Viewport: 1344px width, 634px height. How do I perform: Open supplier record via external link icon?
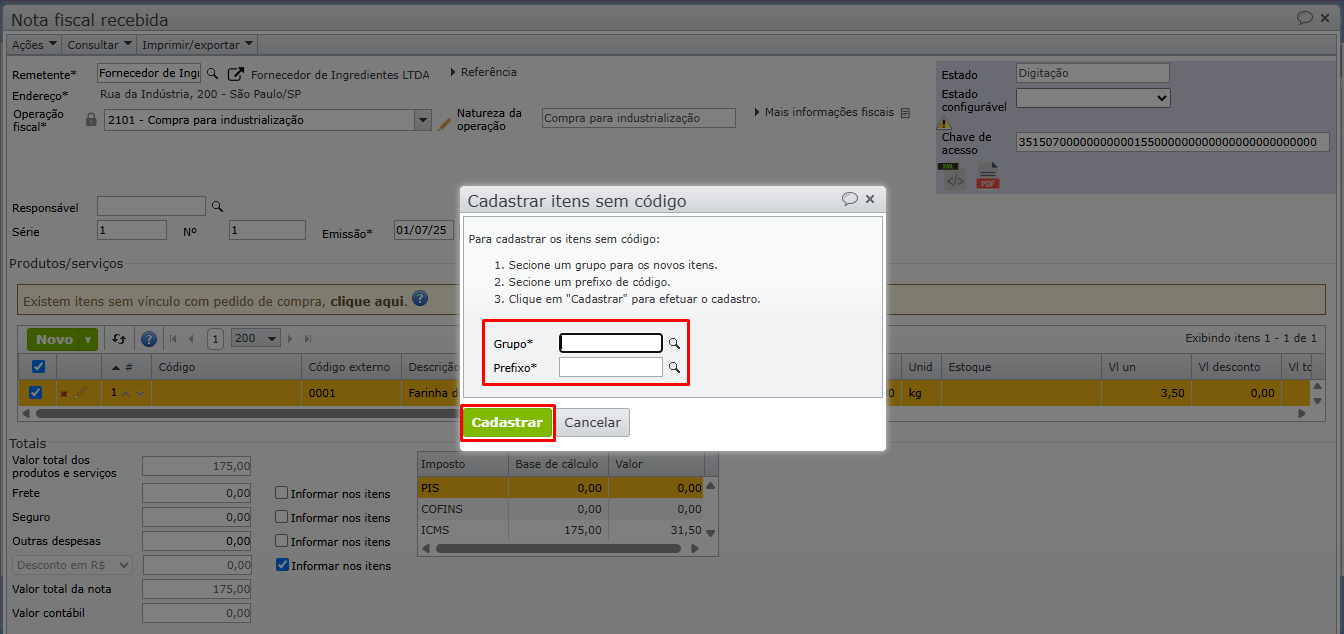coord(236,74)
